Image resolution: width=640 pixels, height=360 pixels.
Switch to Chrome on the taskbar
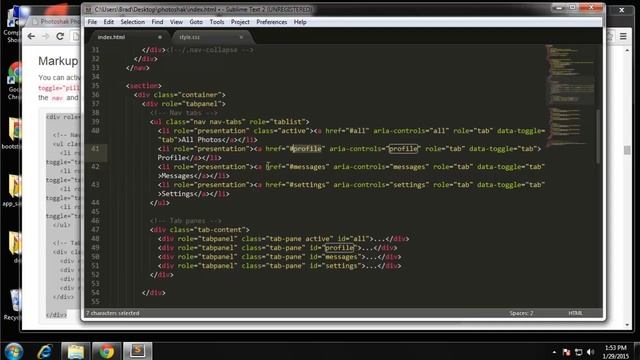click(x=106, y=351)
